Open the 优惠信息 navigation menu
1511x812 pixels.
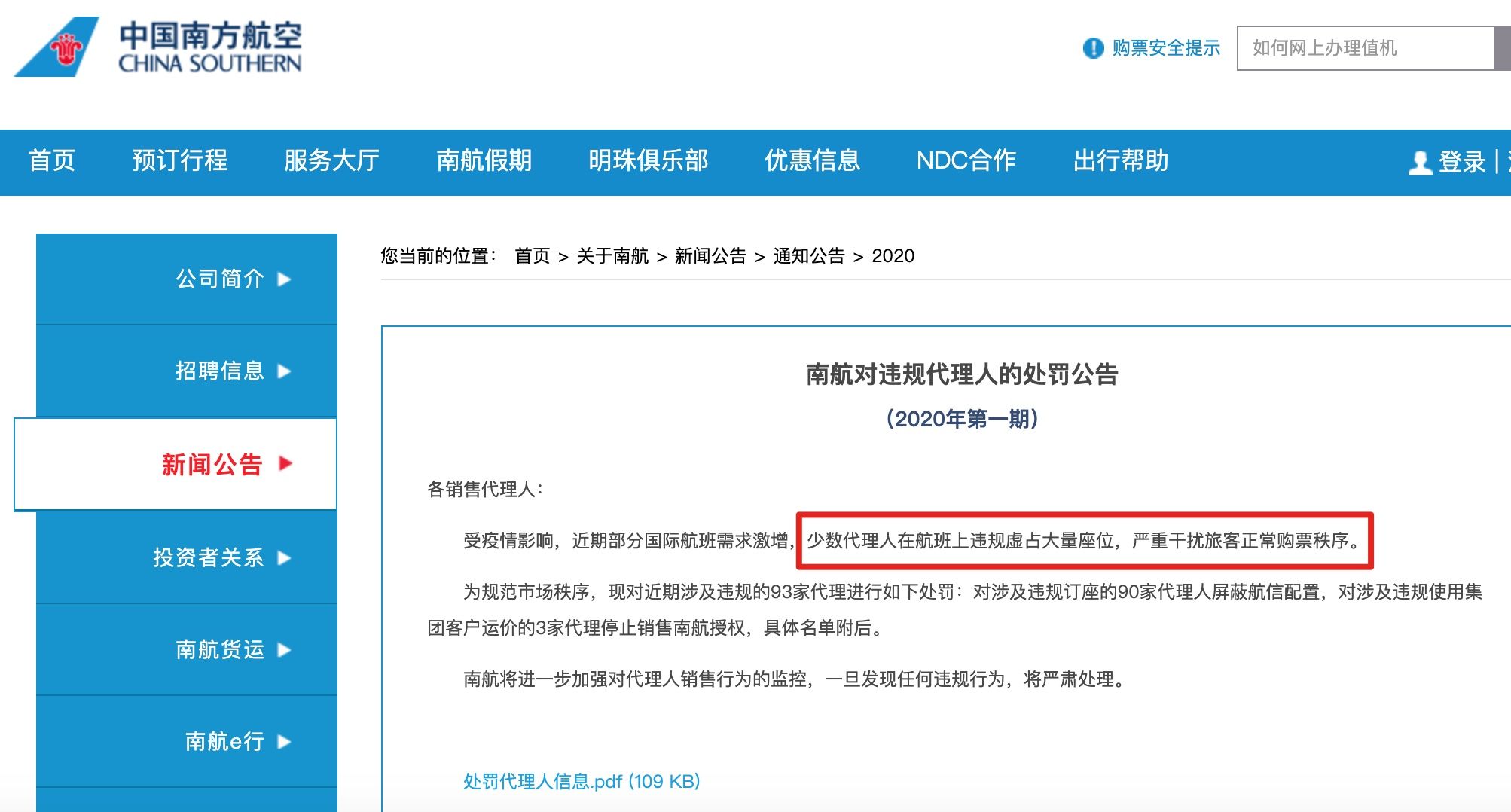[x=812, y=160]
